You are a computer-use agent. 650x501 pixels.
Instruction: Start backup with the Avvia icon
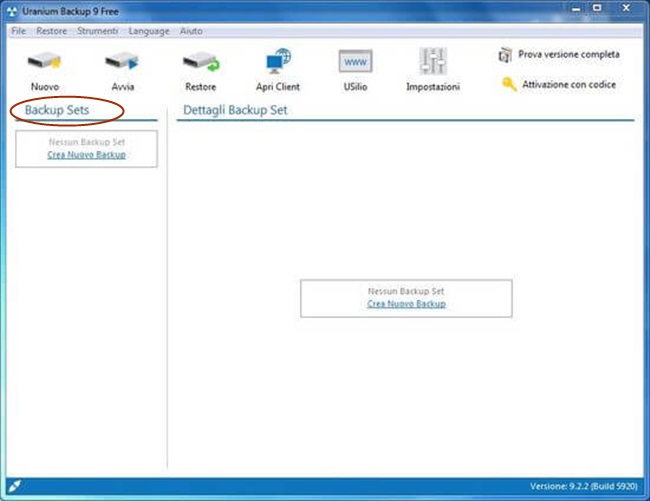[122, 62]
